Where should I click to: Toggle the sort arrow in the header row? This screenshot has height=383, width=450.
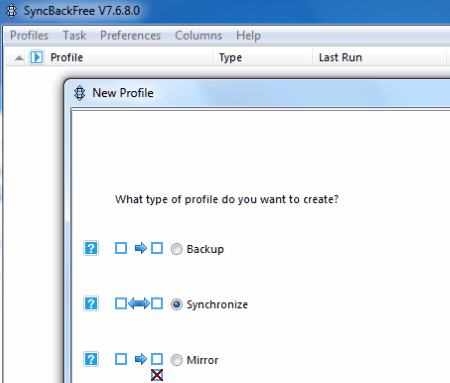19,58
